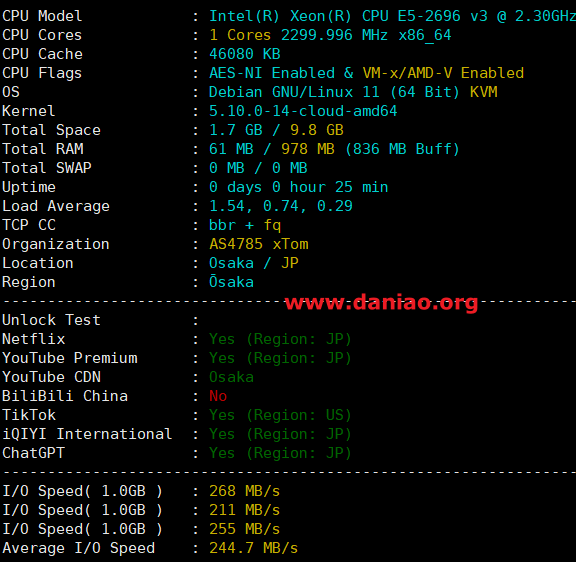Viewport: 576px width, 562px height.
Task: Click the CPU Model value text
Action: (392, 16)
